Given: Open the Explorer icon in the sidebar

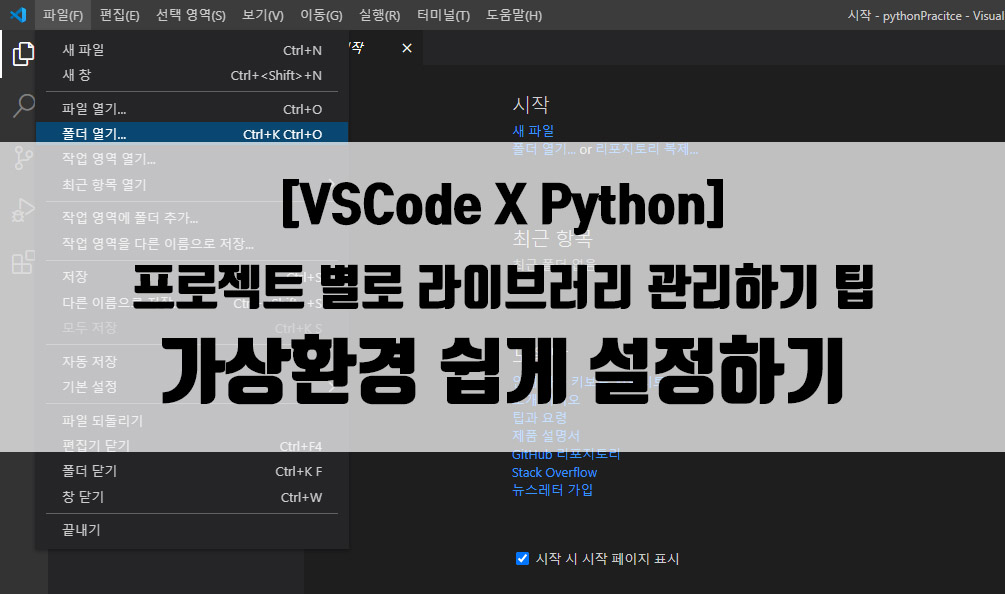Looking at the screenshot, I should [22, 54].
